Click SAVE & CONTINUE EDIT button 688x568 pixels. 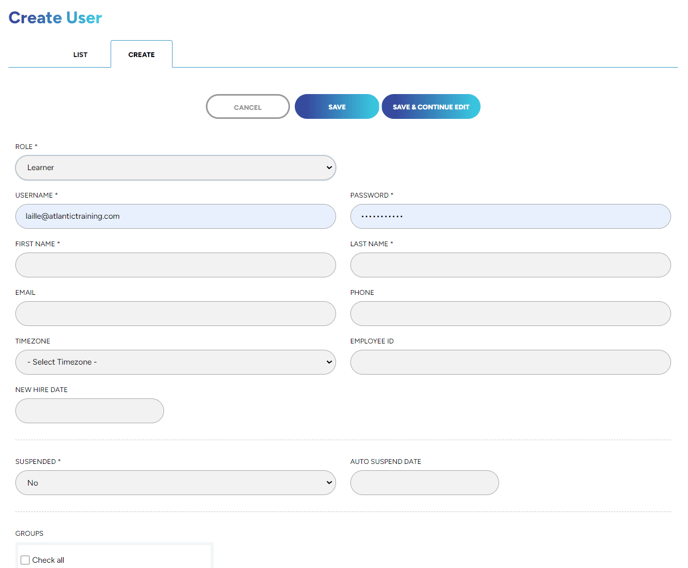point(431,107)
